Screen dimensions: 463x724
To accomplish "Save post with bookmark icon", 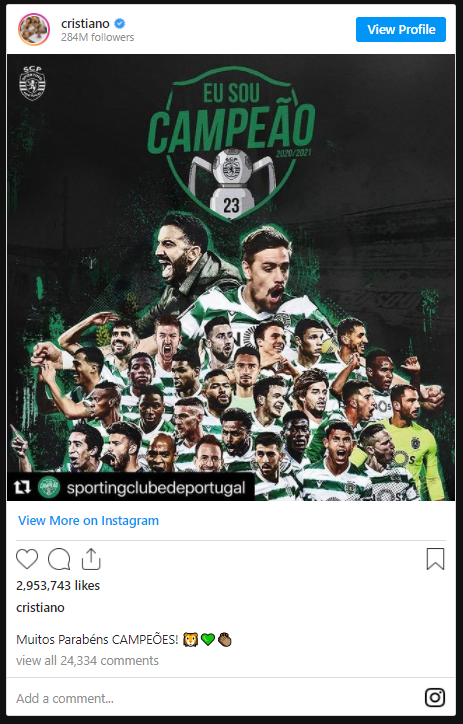I will click(x=435, y=559).
